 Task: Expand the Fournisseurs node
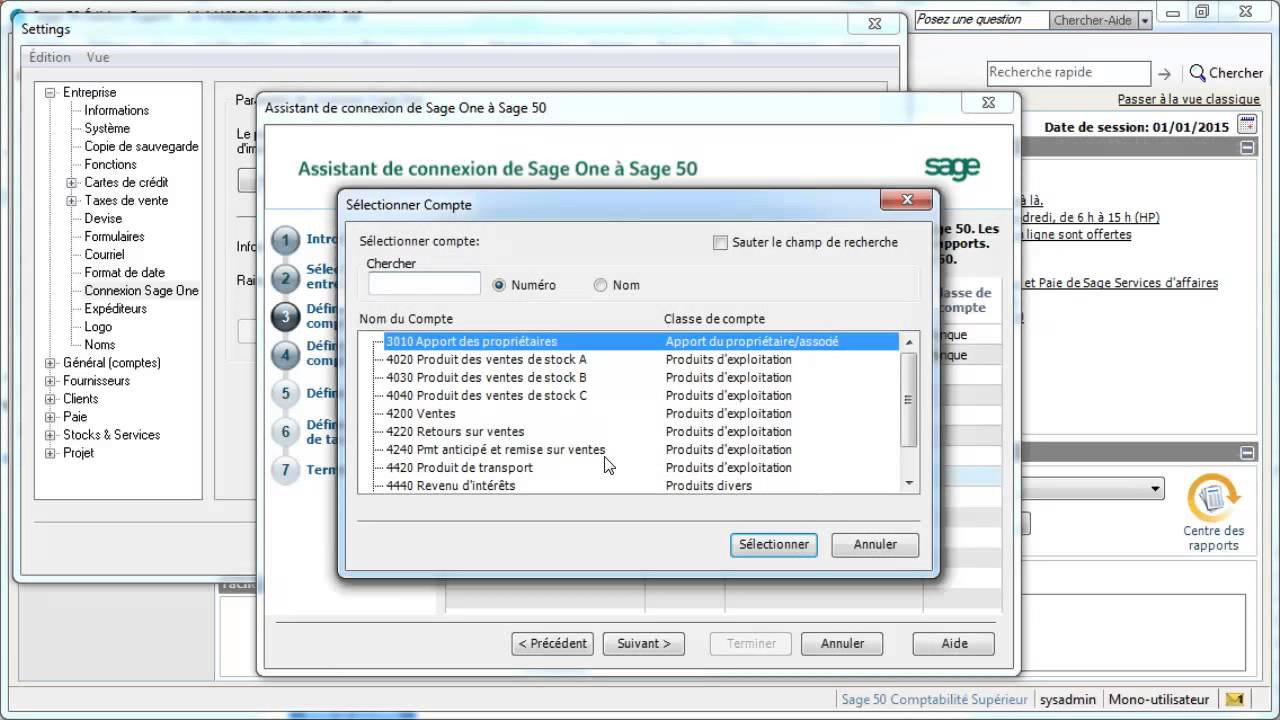[x=50, y=381]
